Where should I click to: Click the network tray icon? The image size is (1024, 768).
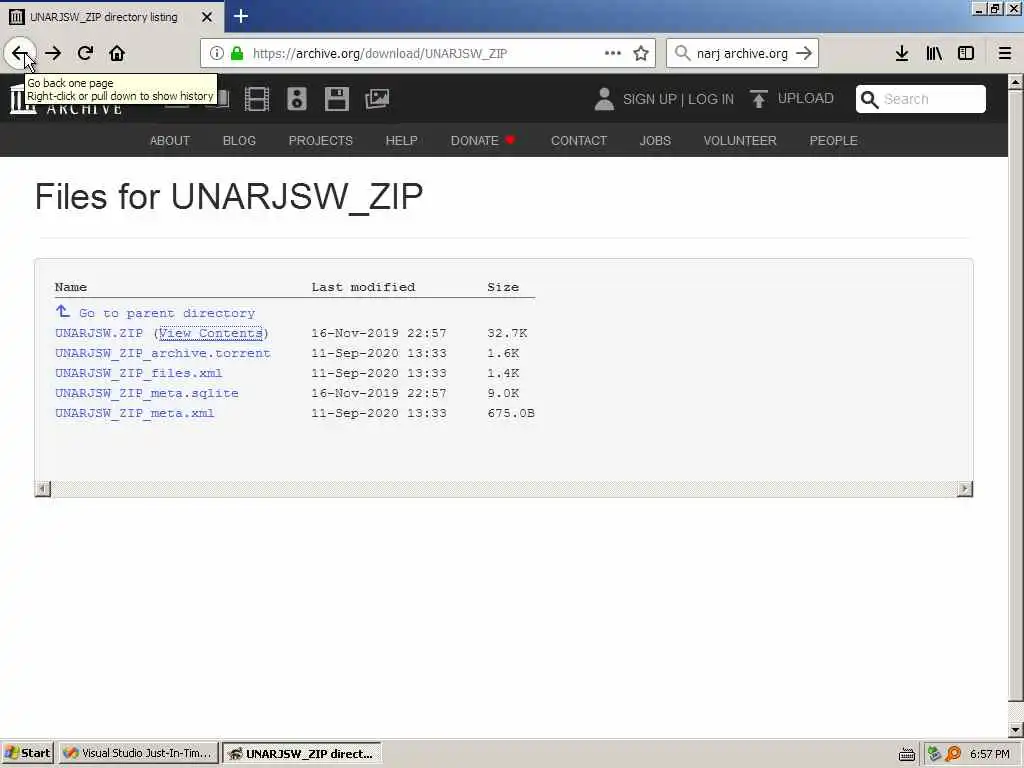pyautogui.click(x=934, y=754)
